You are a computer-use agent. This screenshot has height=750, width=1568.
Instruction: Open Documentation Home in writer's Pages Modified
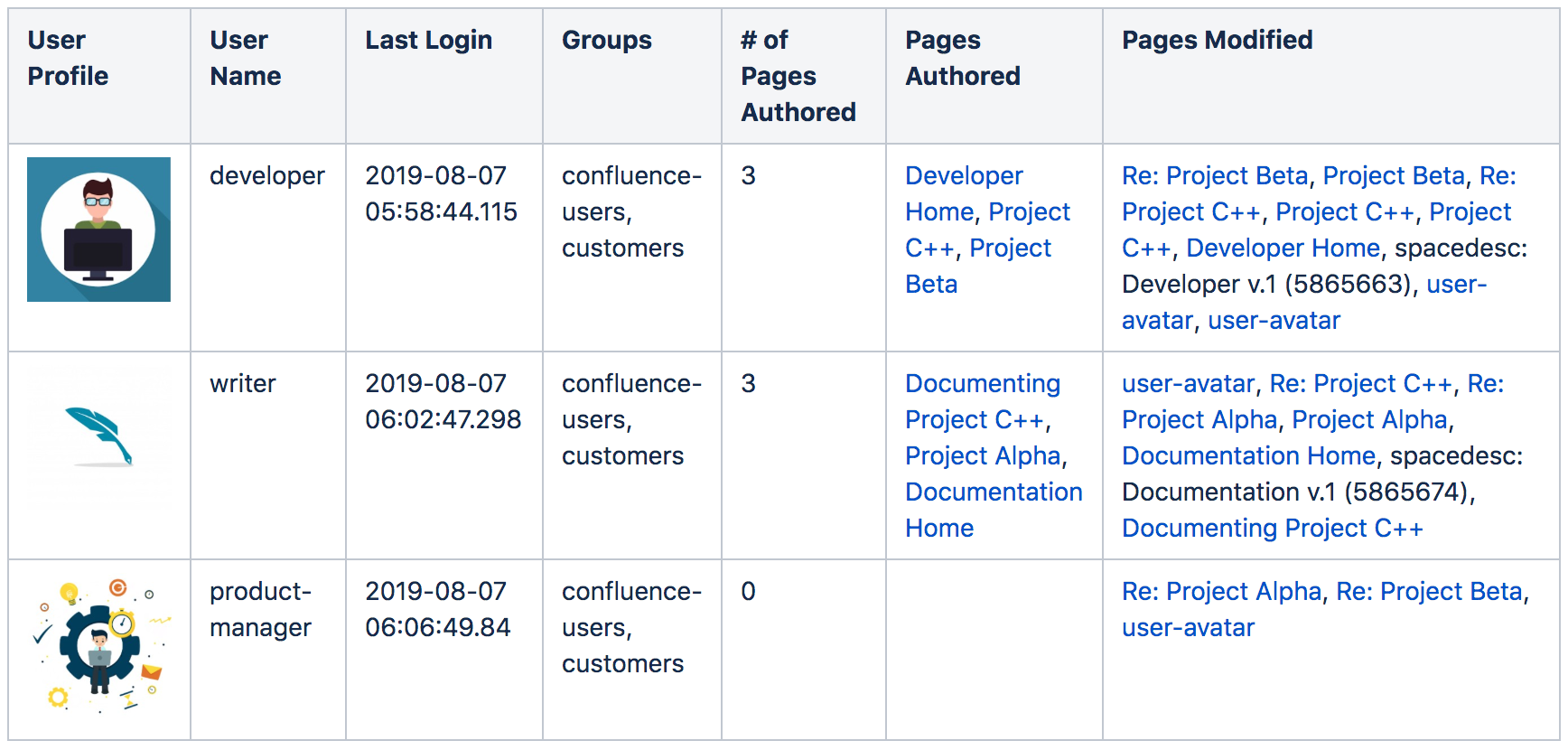coord(1248,455)
